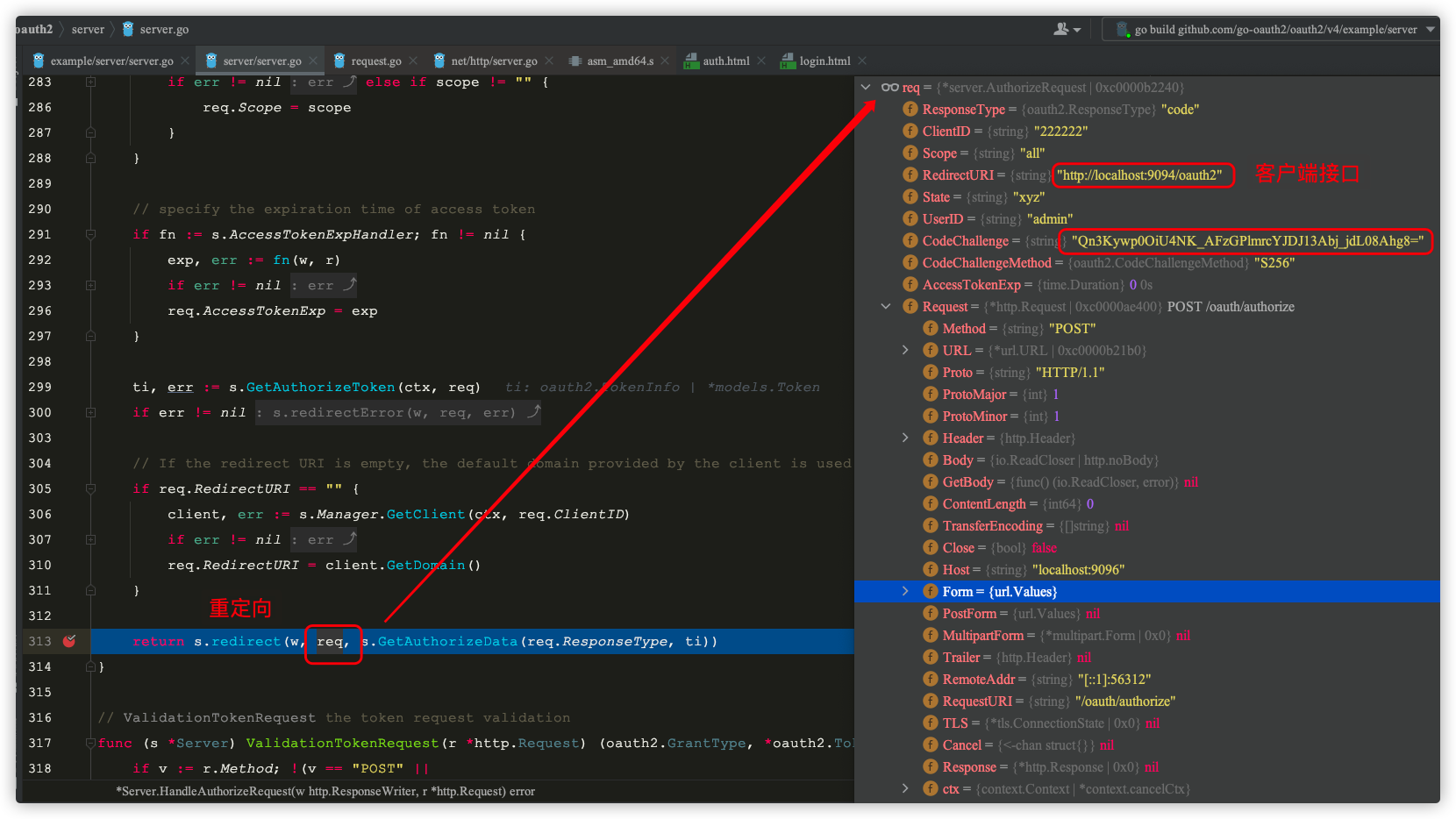
Task: Click the ValidationTokenRequest function name
Action: [342, 743]
